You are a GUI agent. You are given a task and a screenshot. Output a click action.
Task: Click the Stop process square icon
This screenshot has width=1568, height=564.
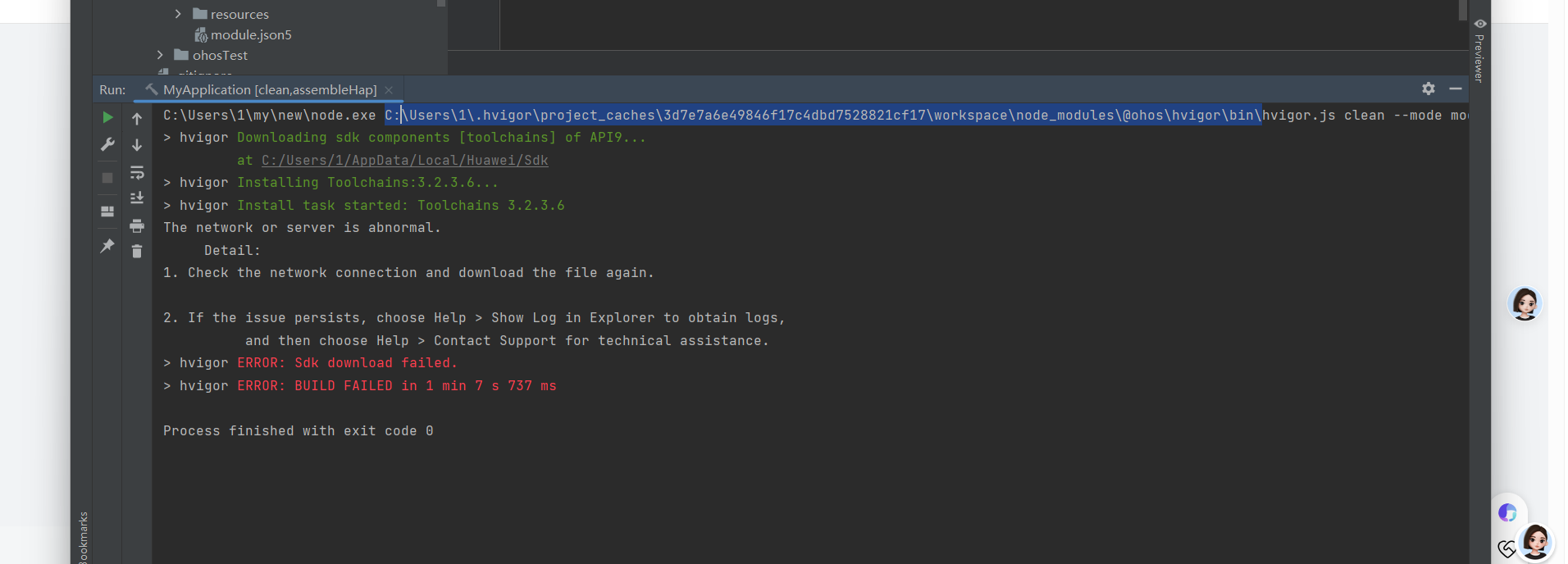pos(107,177)
